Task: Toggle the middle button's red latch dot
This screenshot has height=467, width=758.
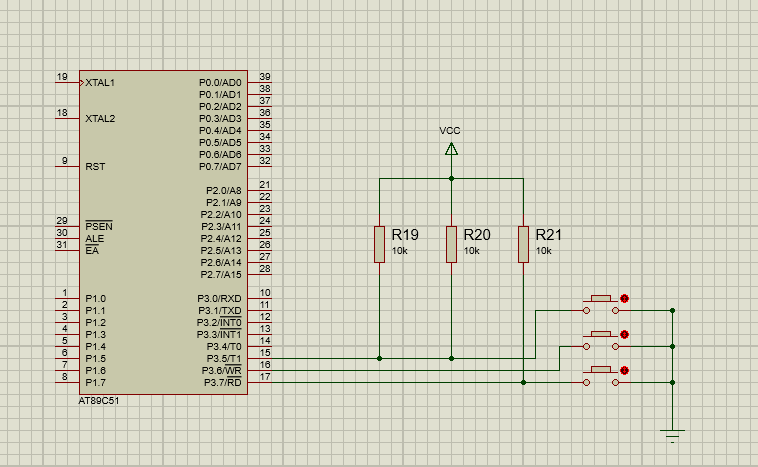Action: pyautogui.click(x=625, y=334)
